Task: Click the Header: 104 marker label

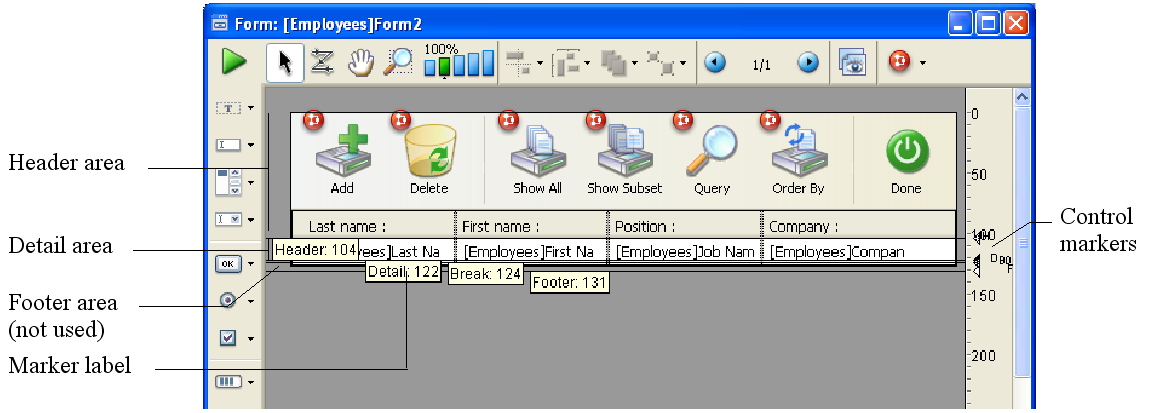Action: [315, 250]
